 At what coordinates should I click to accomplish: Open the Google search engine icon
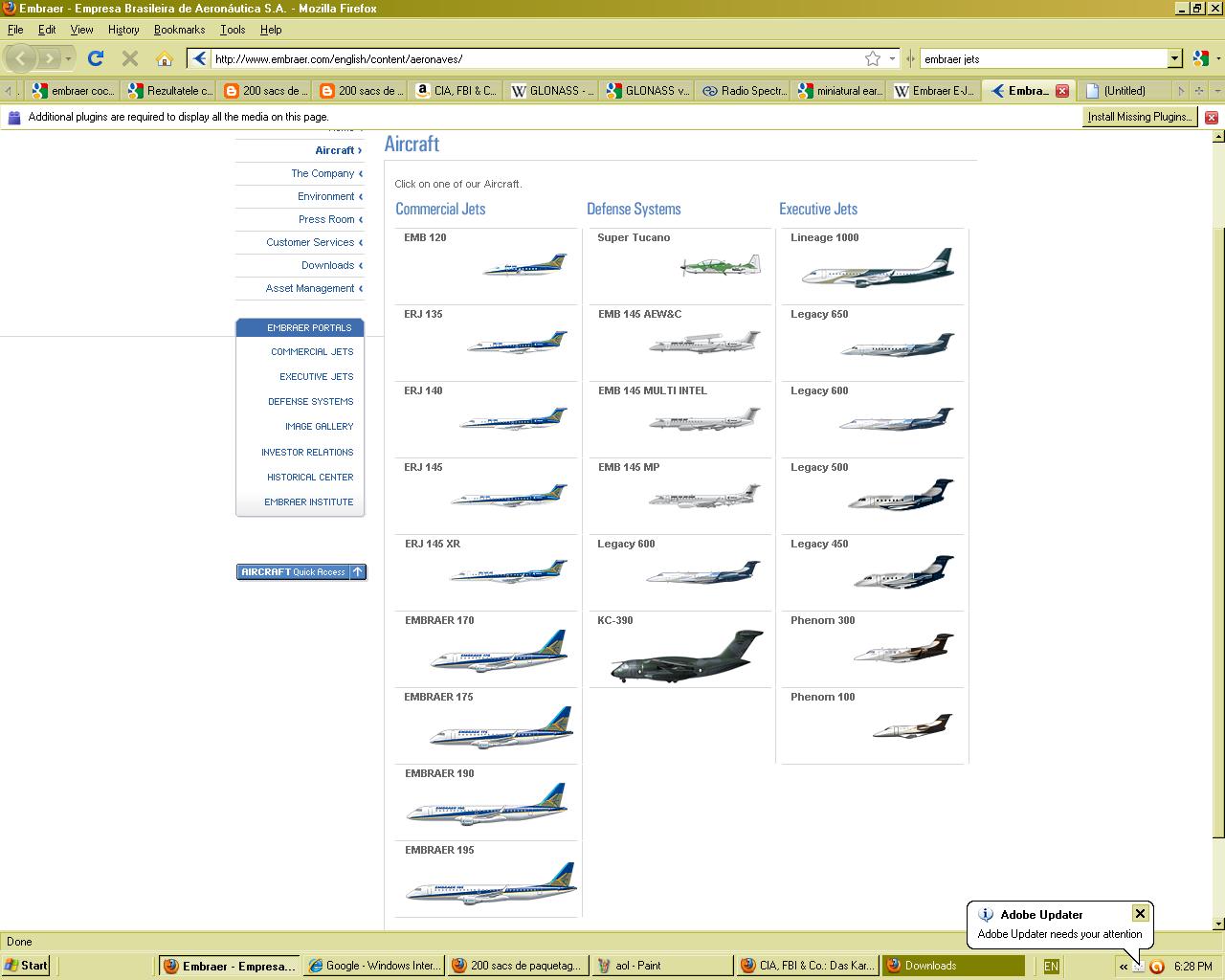1201,58
